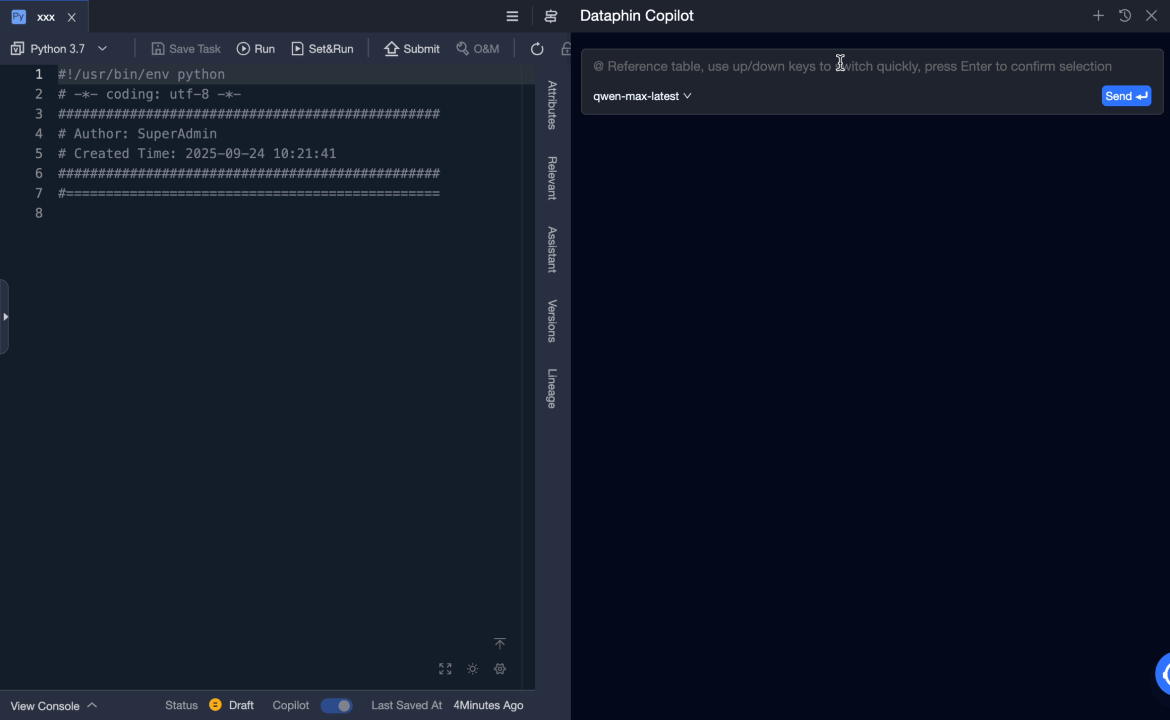The height and width of the screenshot is (720, 1170).
Task: Open the Versions side panel
Action: point(552,321)
